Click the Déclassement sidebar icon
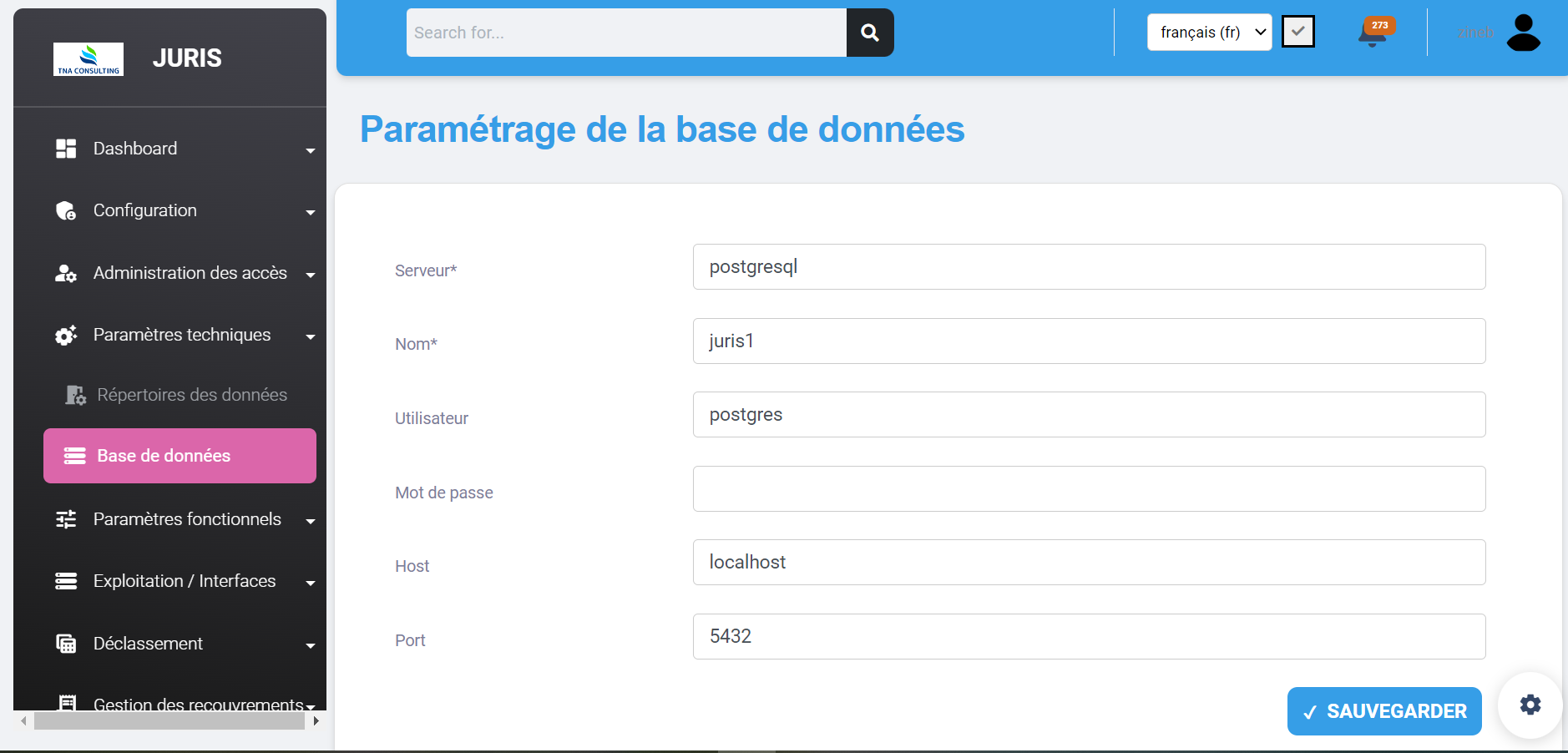This screenshot has width=1568, height=753. tap(66, 644)
